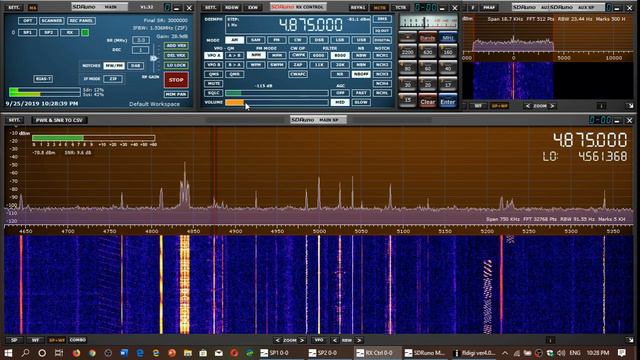Enable the LO LOCK button
640x360 pixels.
pos(176,65)
